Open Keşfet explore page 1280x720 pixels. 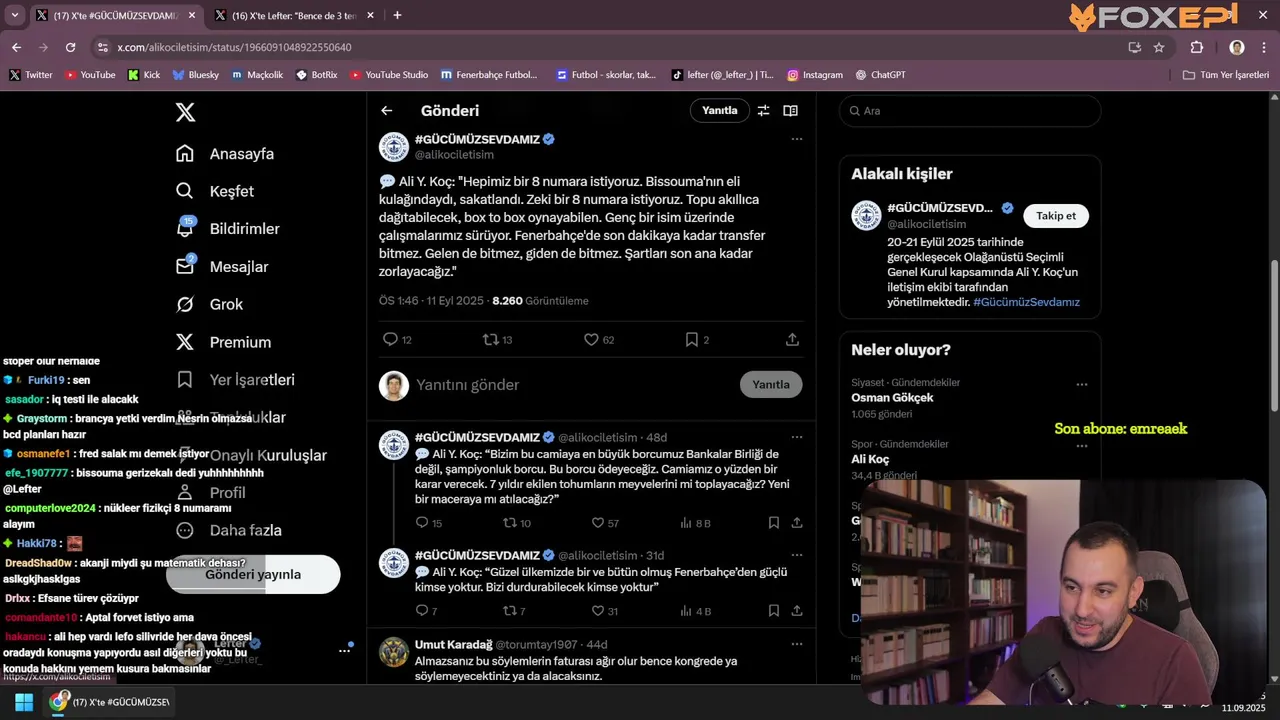click(x=215, y=191)
